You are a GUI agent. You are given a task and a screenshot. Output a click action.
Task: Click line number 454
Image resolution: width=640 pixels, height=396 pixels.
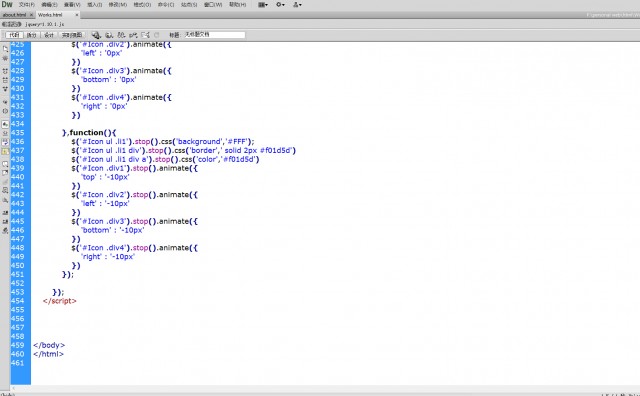pos(18,301)
